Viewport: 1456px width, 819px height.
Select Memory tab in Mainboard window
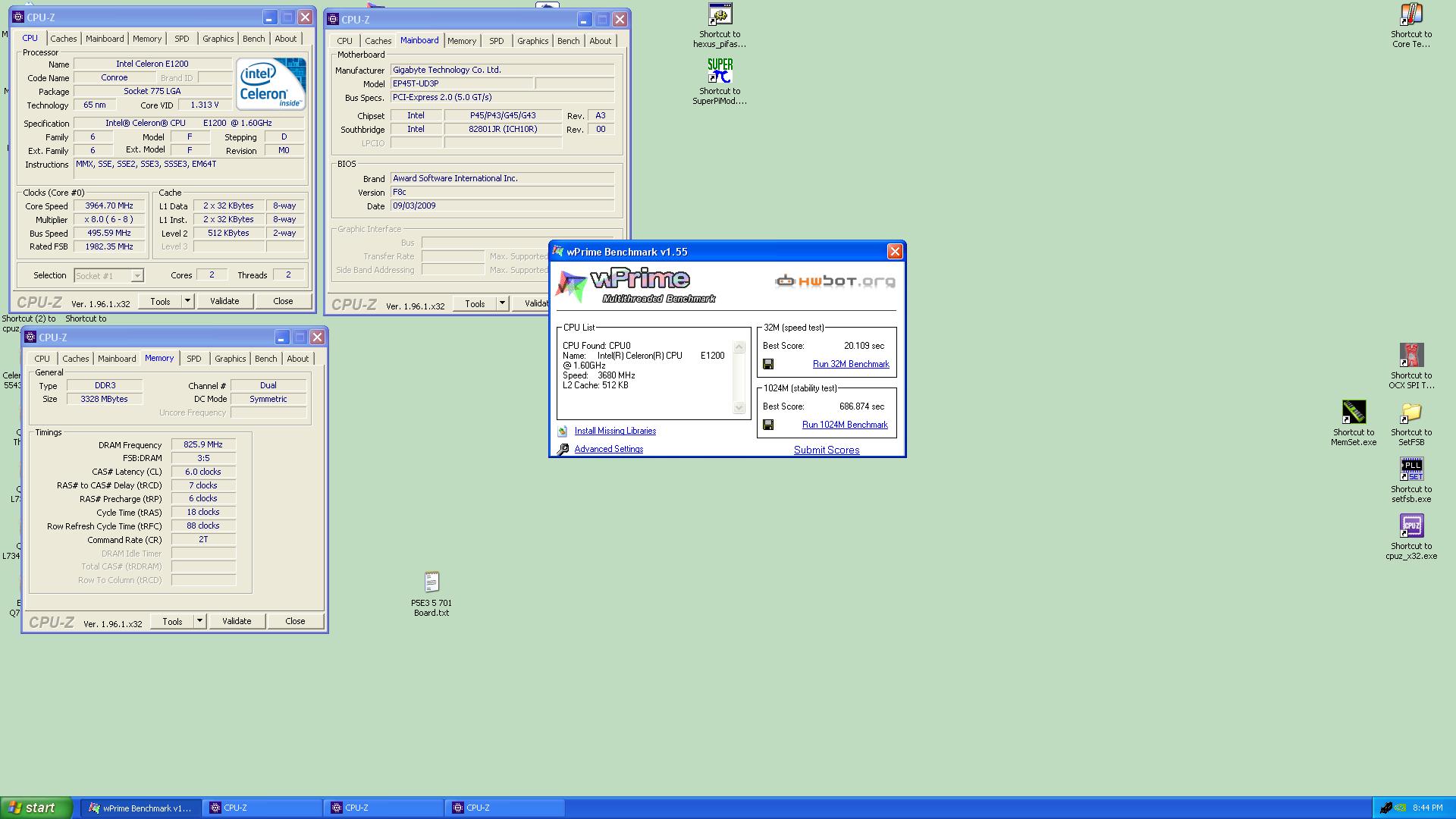pyautogui.click(x=462, y=41)
